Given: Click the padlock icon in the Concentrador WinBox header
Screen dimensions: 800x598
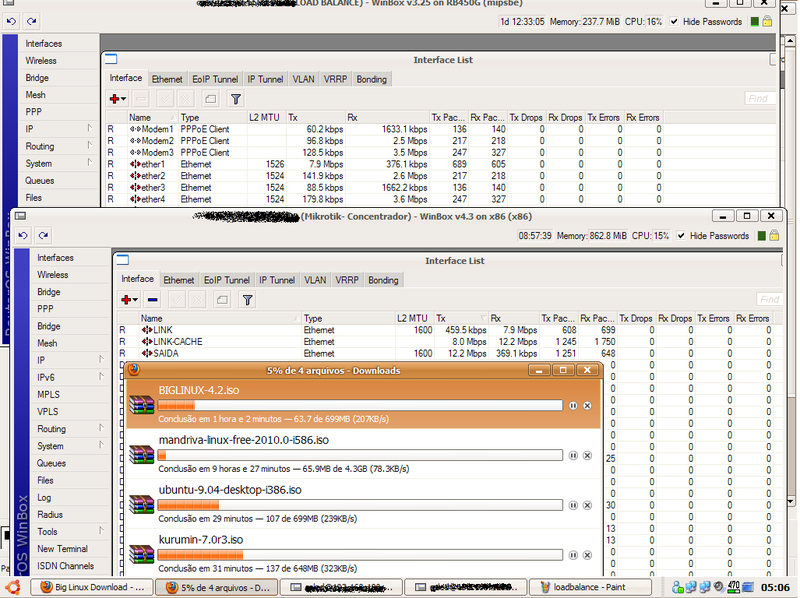Looking at the screenshot, I should [774, 235].
